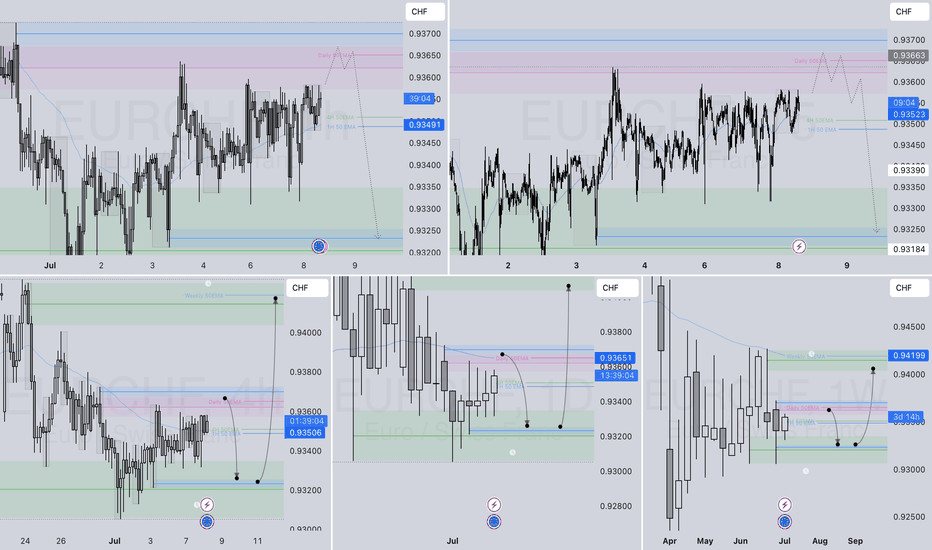Viewport: 932px width, 550px height.
Task: Click the 0.93250 price on top-left axis
Action: tap(424, 231)
